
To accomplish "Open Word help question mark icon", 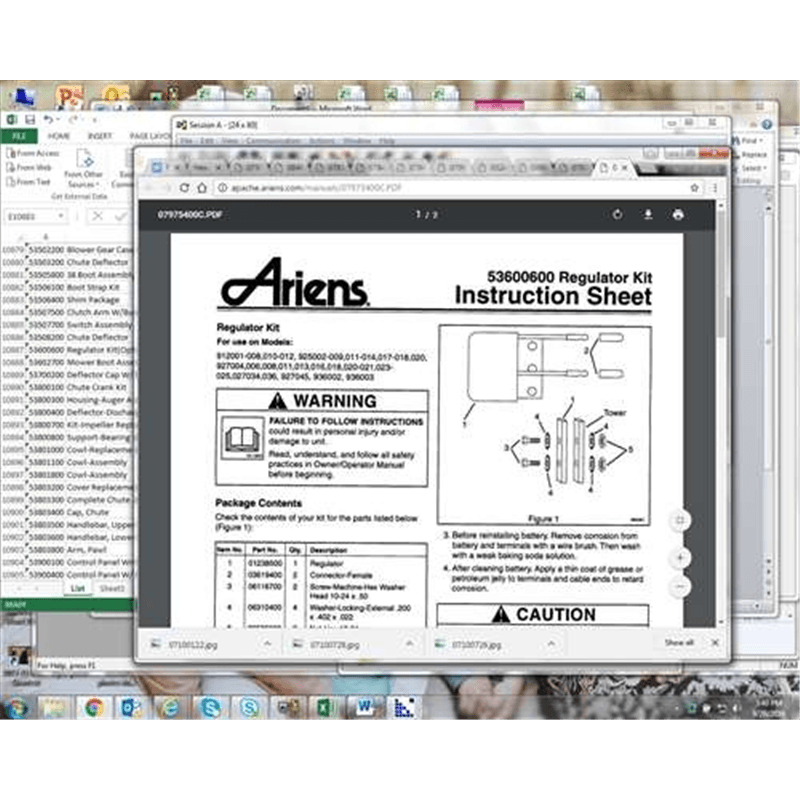I will pyautogui.click(x=767, y=124).
